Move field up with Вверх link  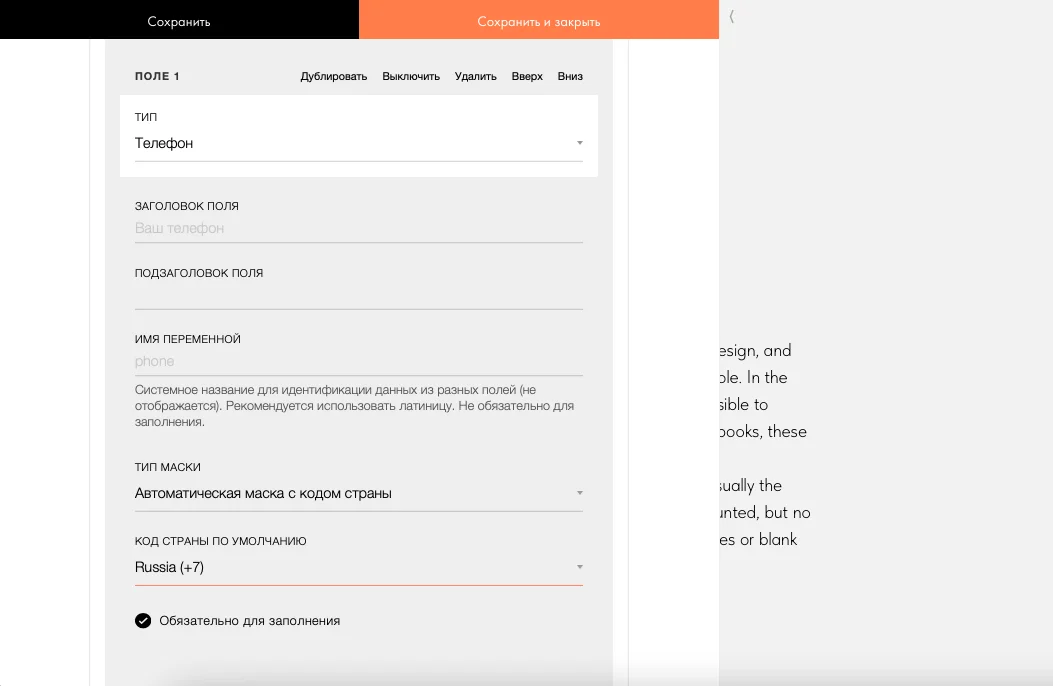pos(527,77)
